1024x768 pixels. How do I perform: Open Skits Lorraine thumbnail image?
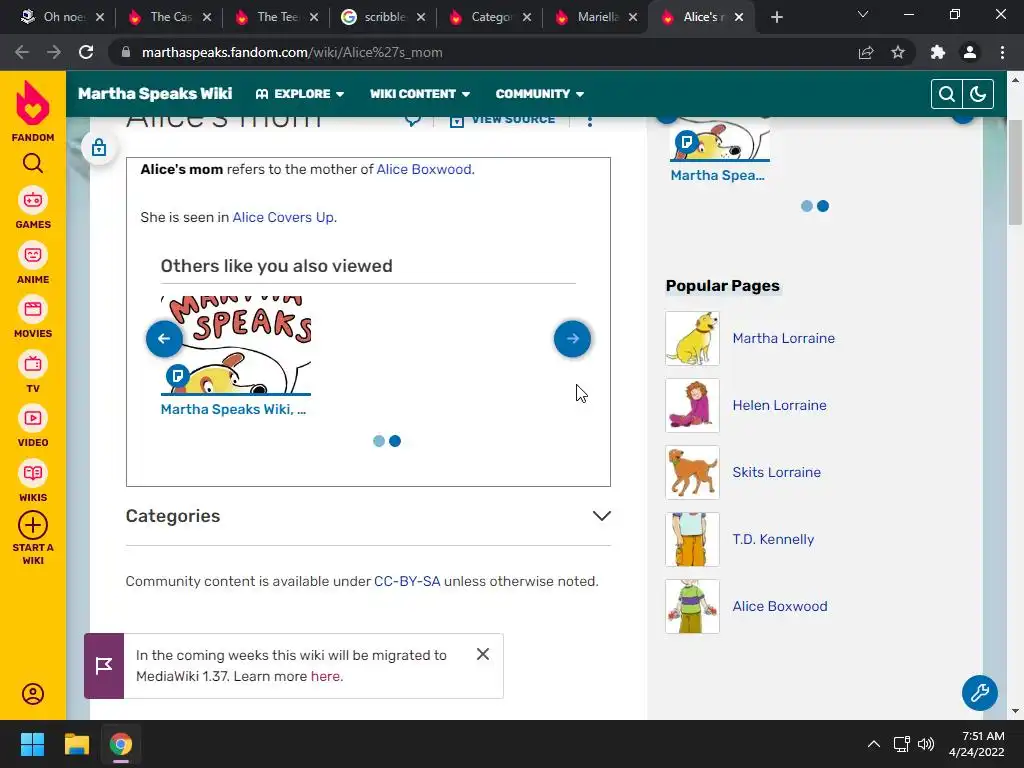pos(692,472)
